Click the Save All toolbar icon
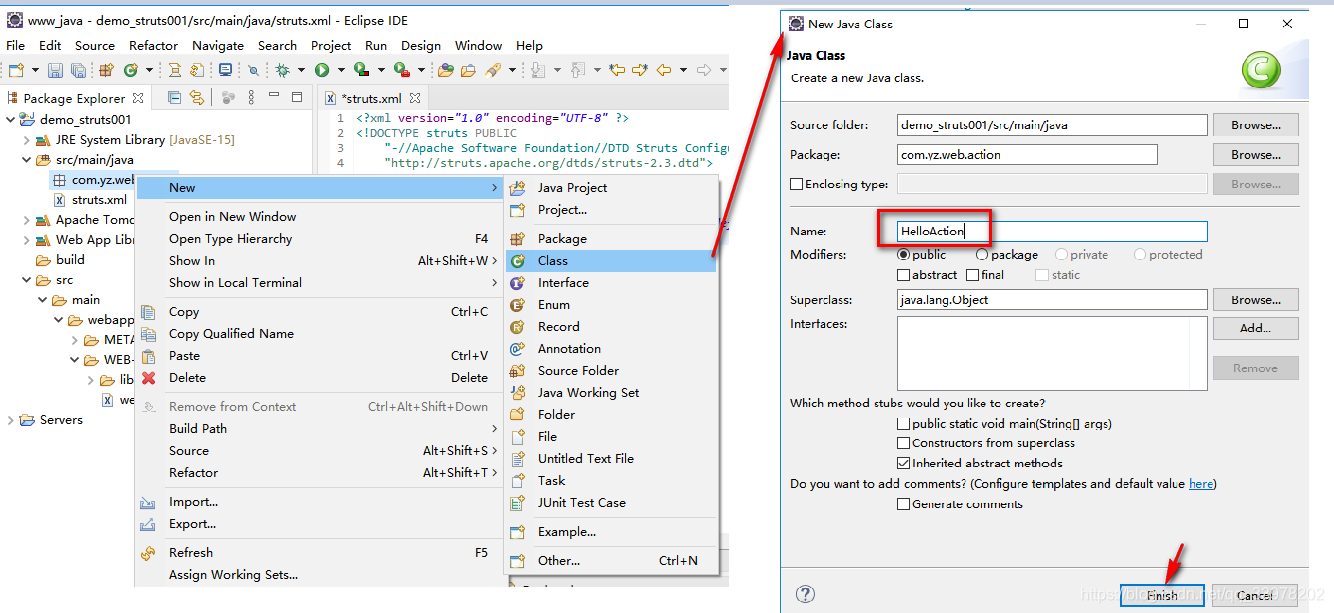Screen dimensions: 1334x613 78,70
